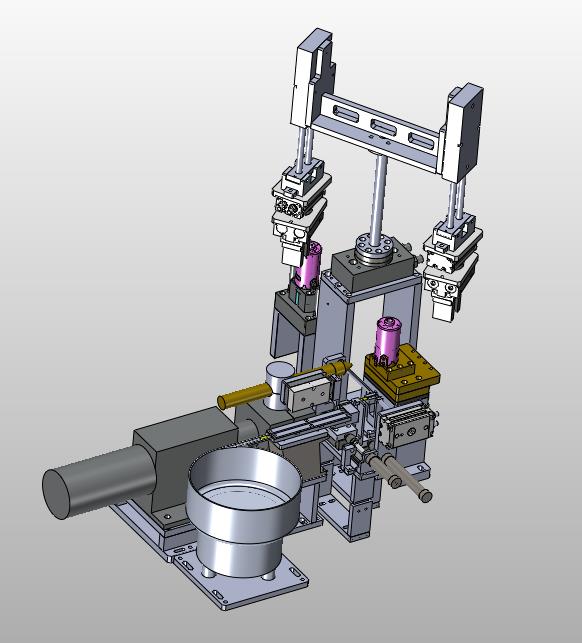Viewport: 582px width, 643px height.
Task: Select the tall left upright bracket at top
Action: pyautogui.click(x=312, y=78)
